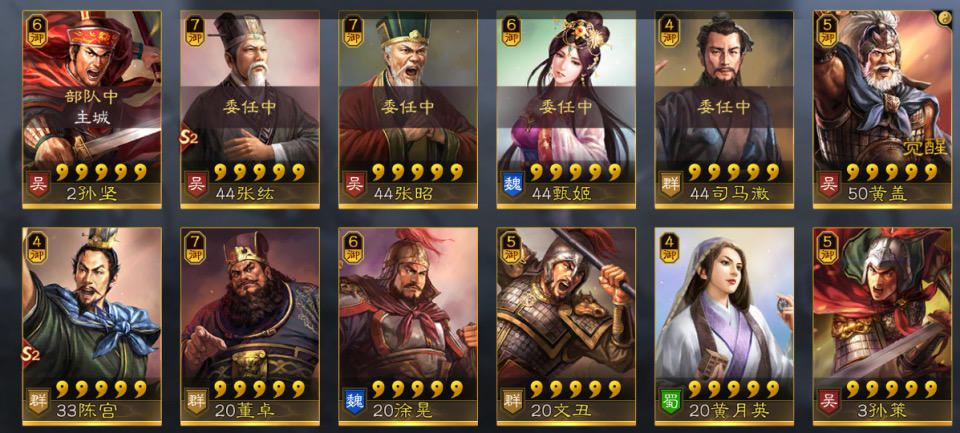Click the 7御 cost badge on 董卓's card

(195, 248)
